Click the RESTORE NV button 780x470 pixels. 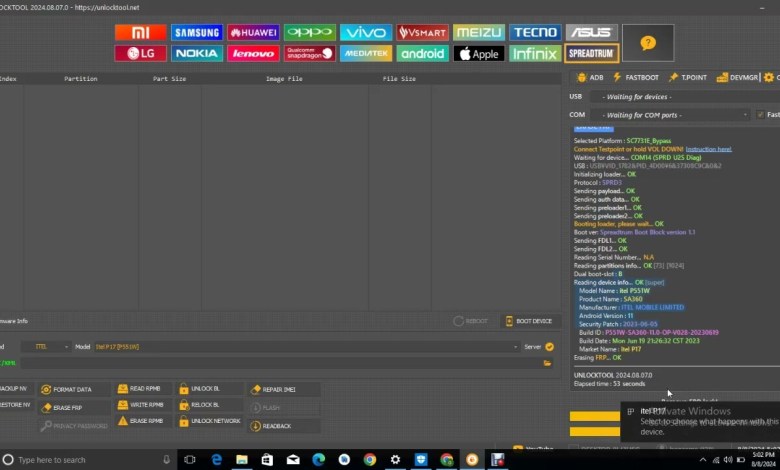point(15,405)
